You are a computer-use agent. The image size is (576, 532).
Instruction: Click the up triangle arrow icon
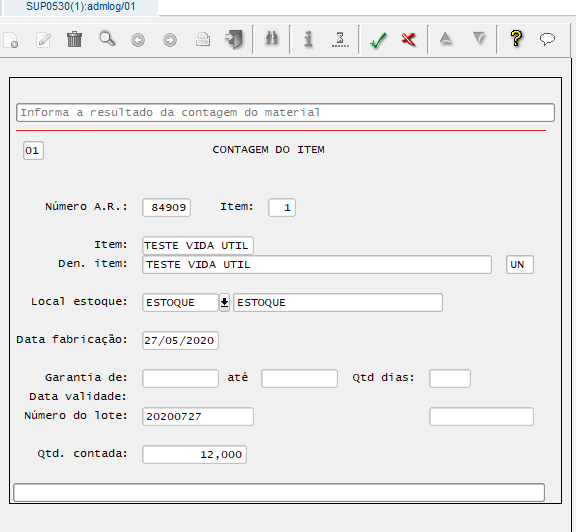click(x=446, y=39)
